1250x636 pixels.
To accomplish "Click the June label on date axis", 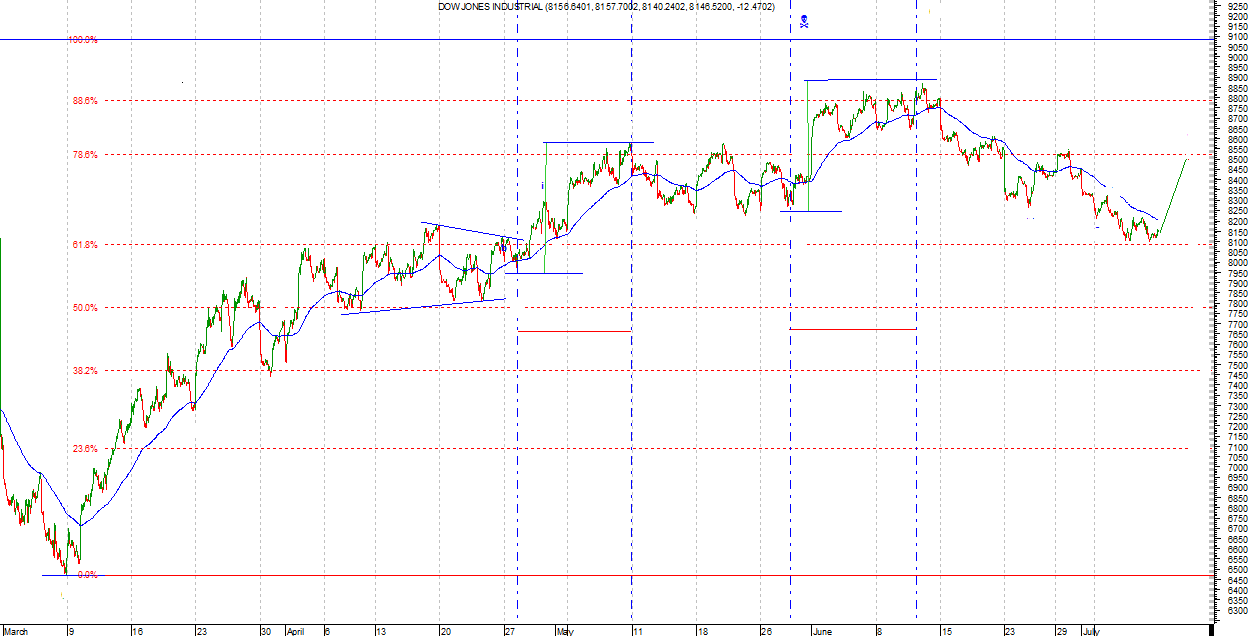I will 822,631.
